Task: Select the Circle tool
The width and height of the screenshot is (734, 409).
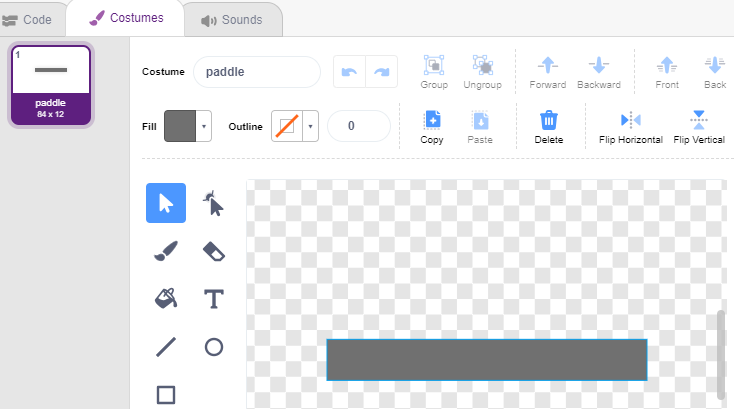Action: (x=213, y=347)
